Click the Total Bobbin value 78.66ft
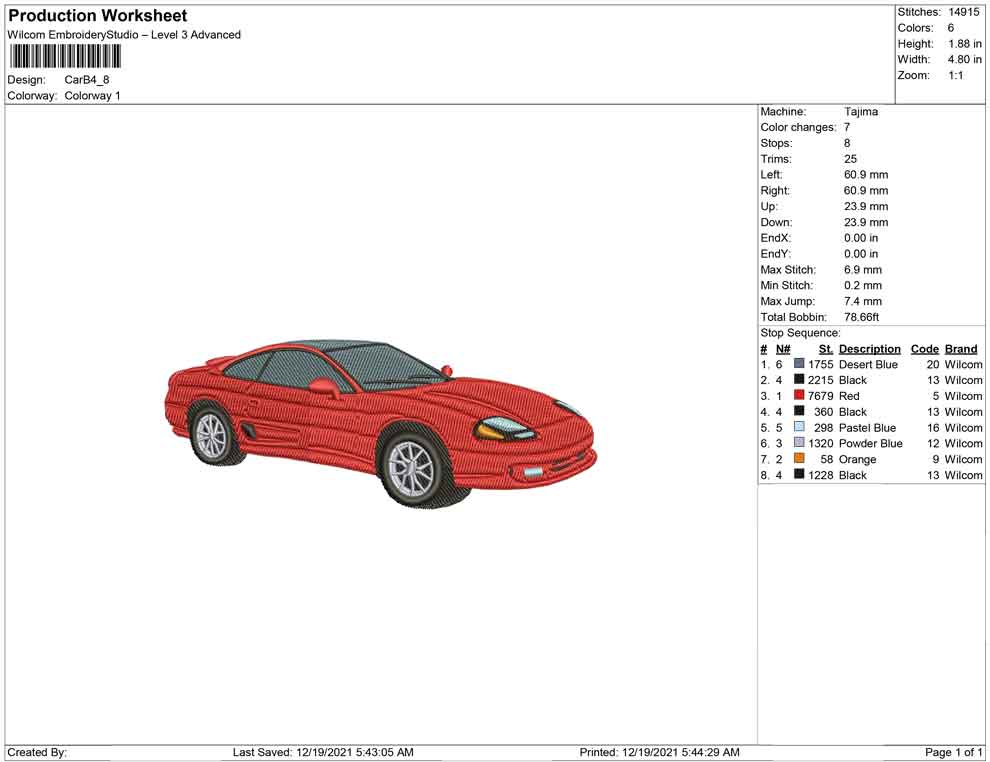 coord(861,317)
